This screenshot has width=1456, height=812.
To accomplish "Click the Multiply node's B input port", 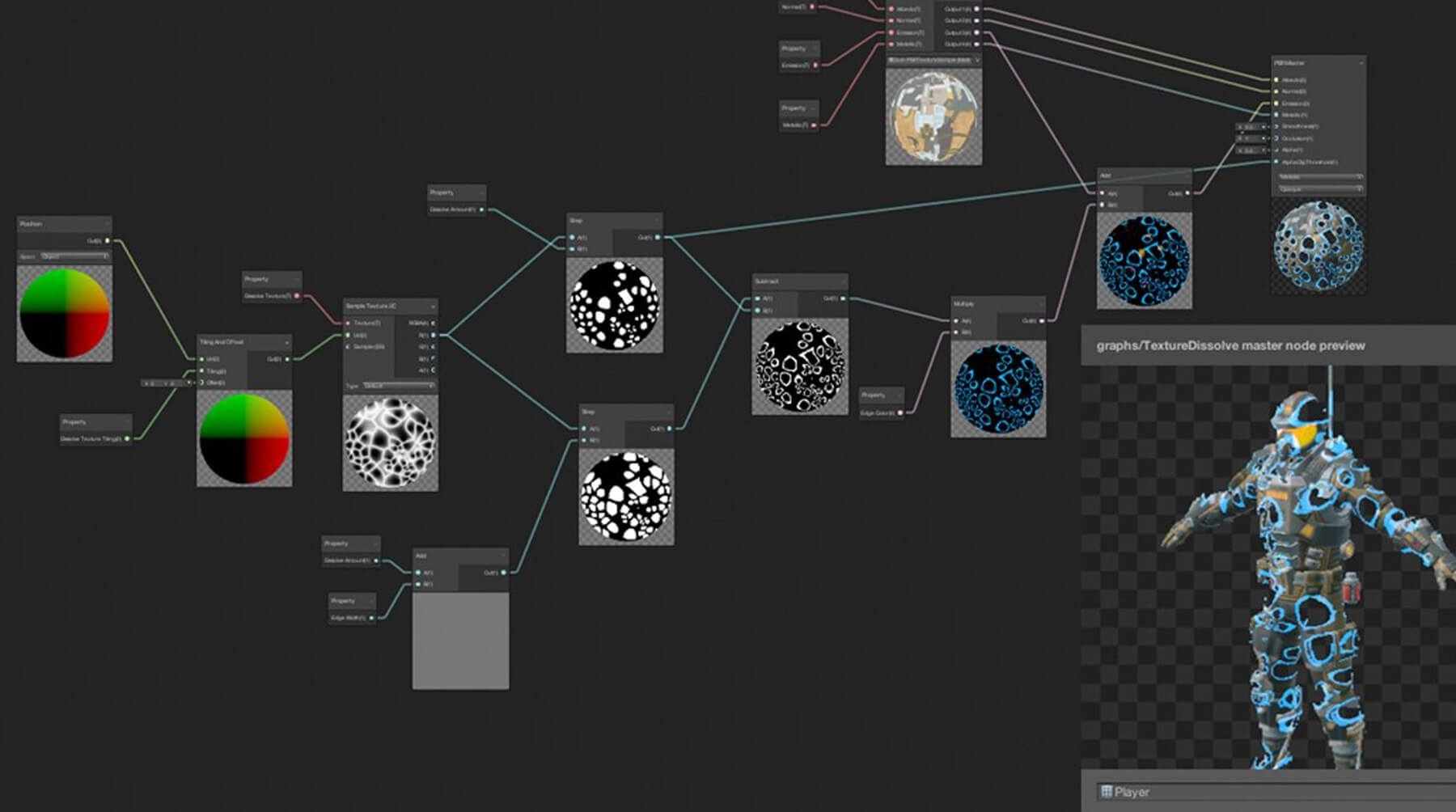I will point(956,332).
